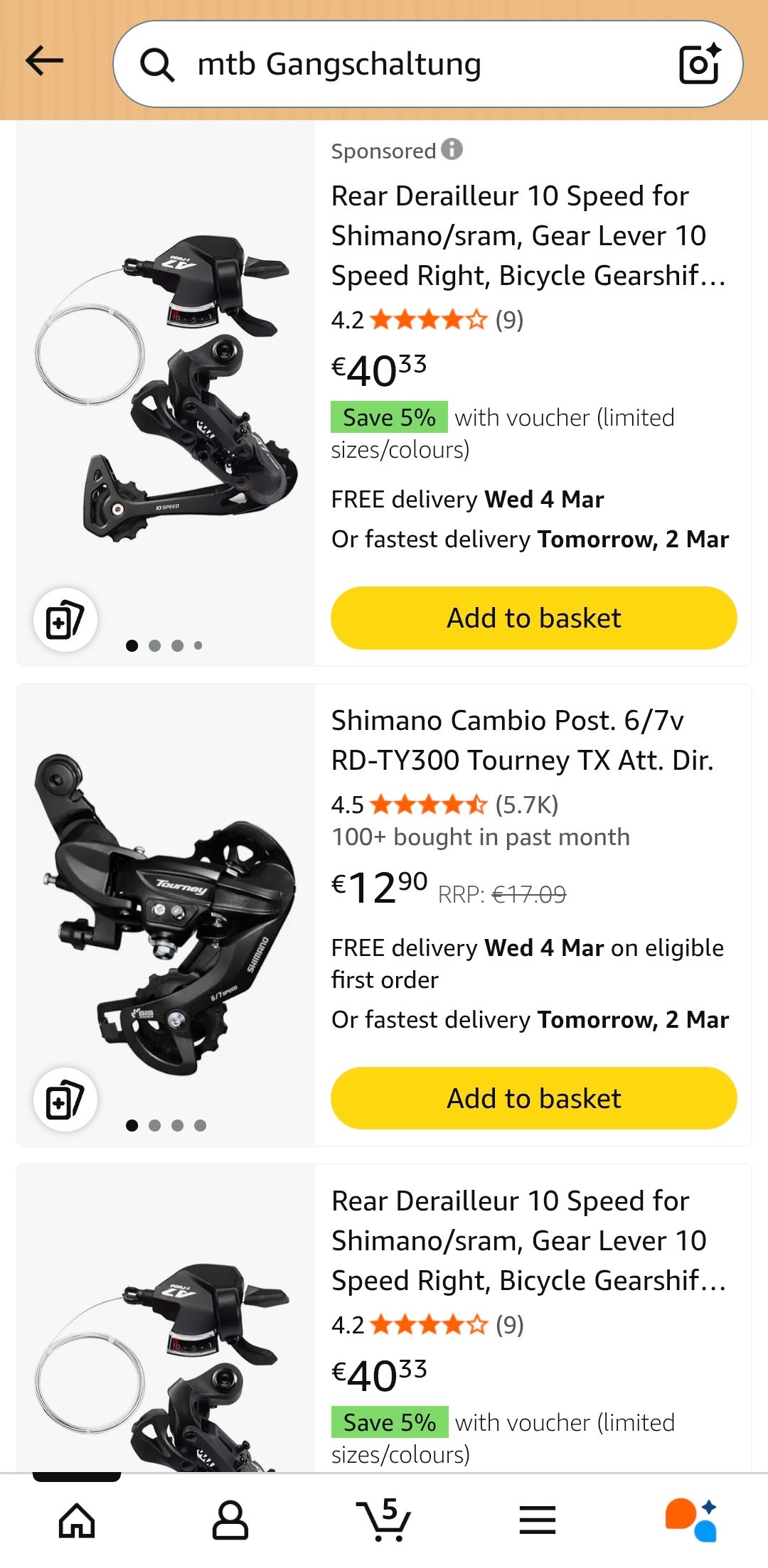Open the Sponsored info icon
The width and height of the screenshot is (768, 1568).
(452, 149)
